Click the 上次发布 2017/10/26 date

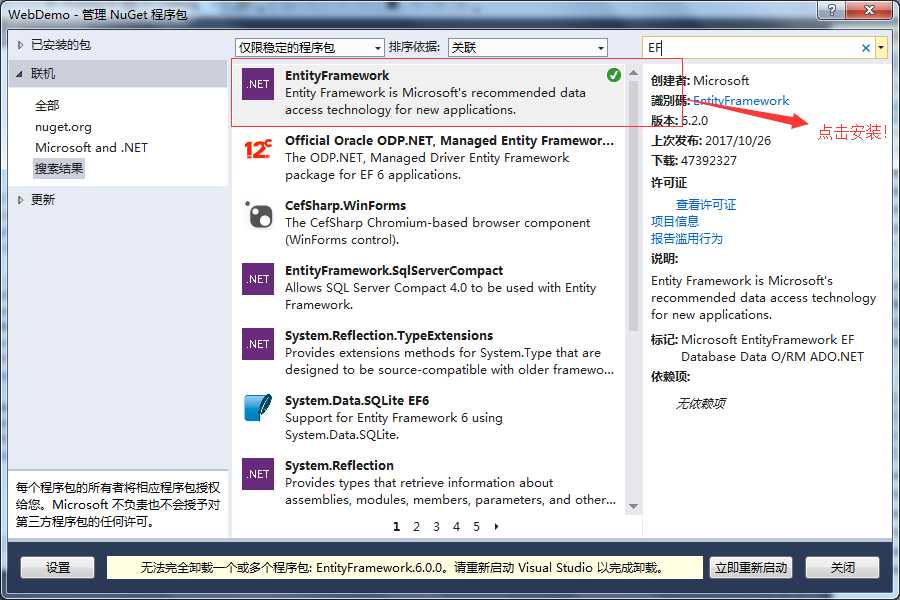(738, 141)
